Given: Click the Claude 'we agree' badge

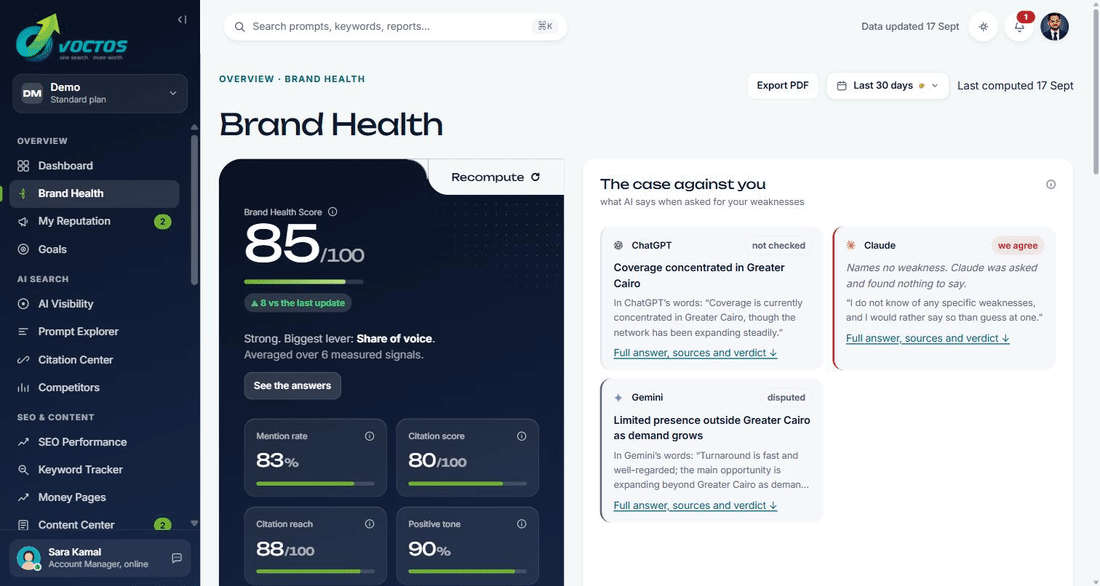Looking at the screenshot, I should (x=1017, y=246).
